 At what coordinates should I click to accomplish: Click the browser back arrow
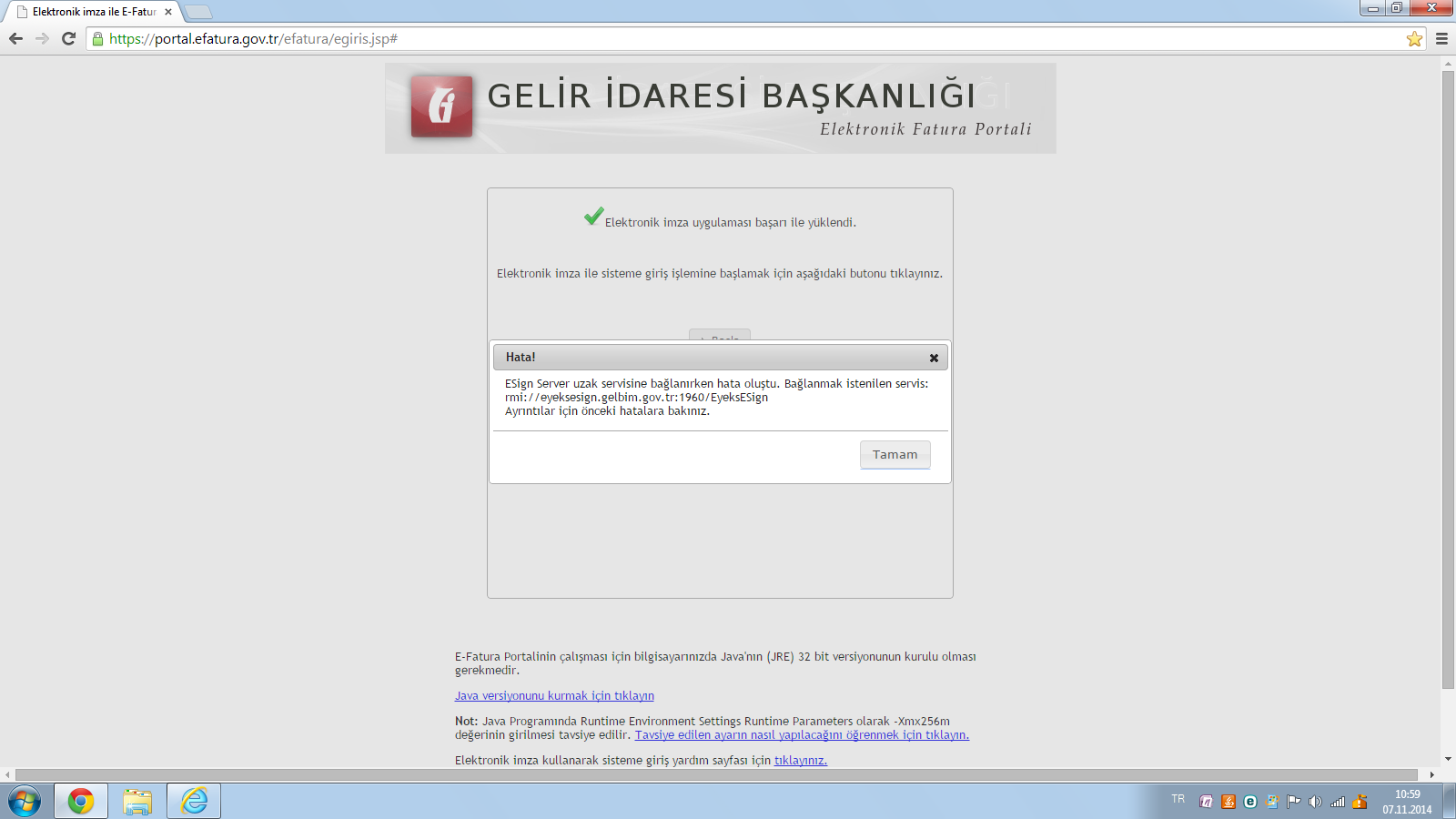point(15,39)
